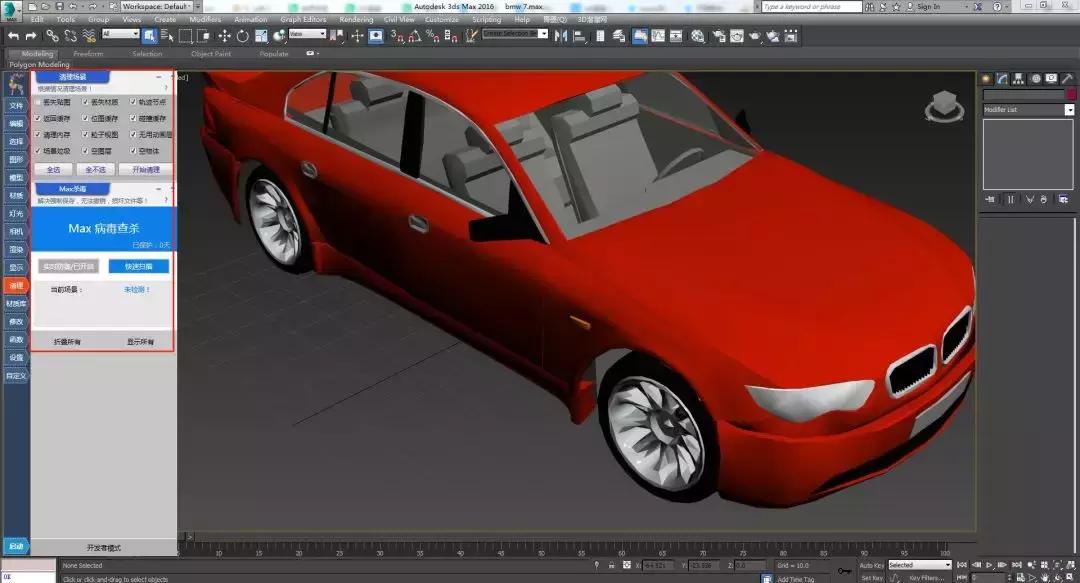This screenshot has width=1080, height=583.
Task: Open the Workspace Default dropdown
Action: [155, 6]
